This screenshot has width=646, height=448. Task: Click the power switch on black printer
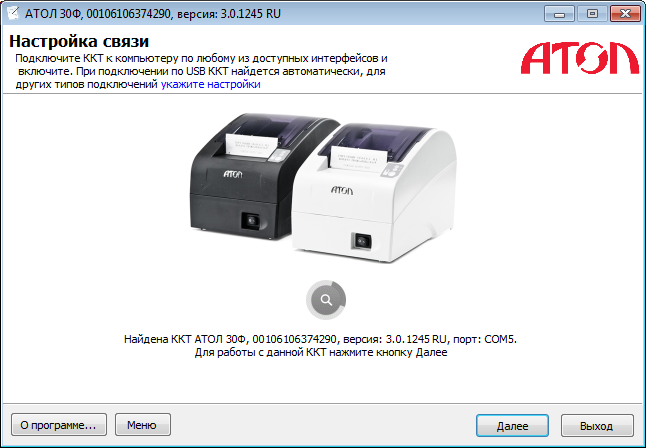(251, 220)
